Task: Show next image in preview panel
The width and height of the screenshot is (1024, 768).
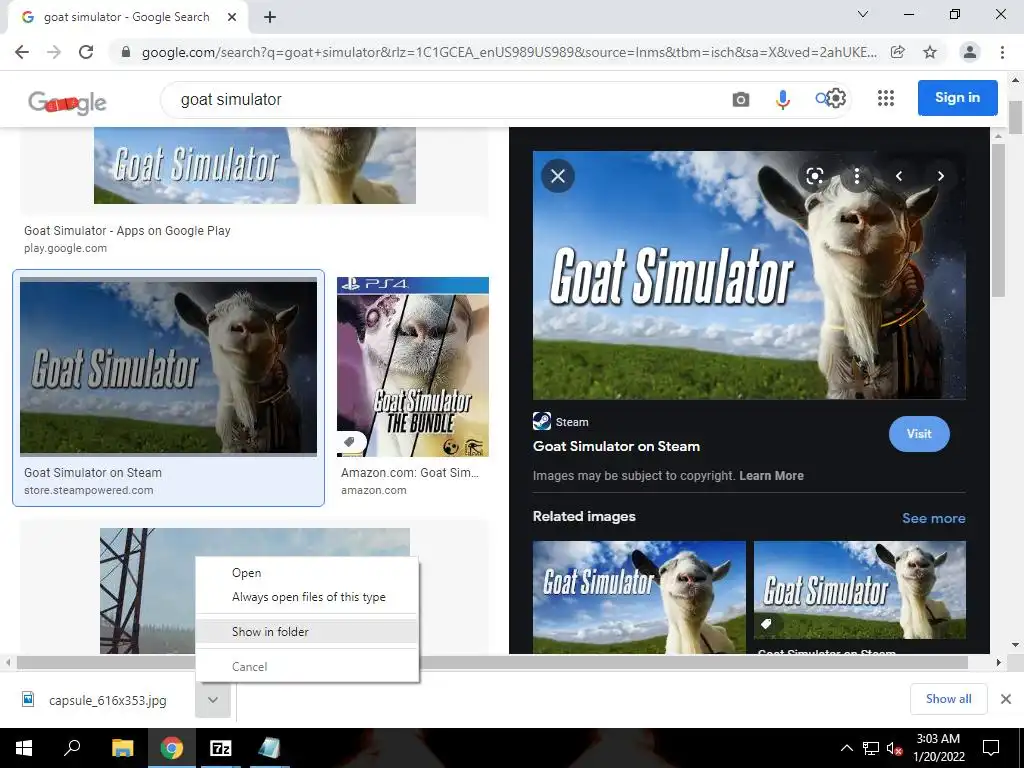Action: tap(940, 176)
